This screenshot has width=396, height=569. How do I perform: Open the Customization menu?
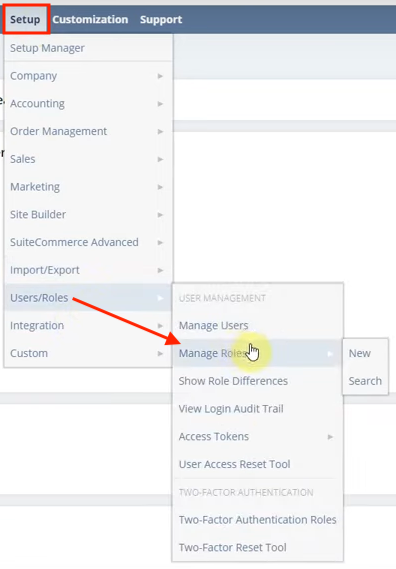click(90, 20)
